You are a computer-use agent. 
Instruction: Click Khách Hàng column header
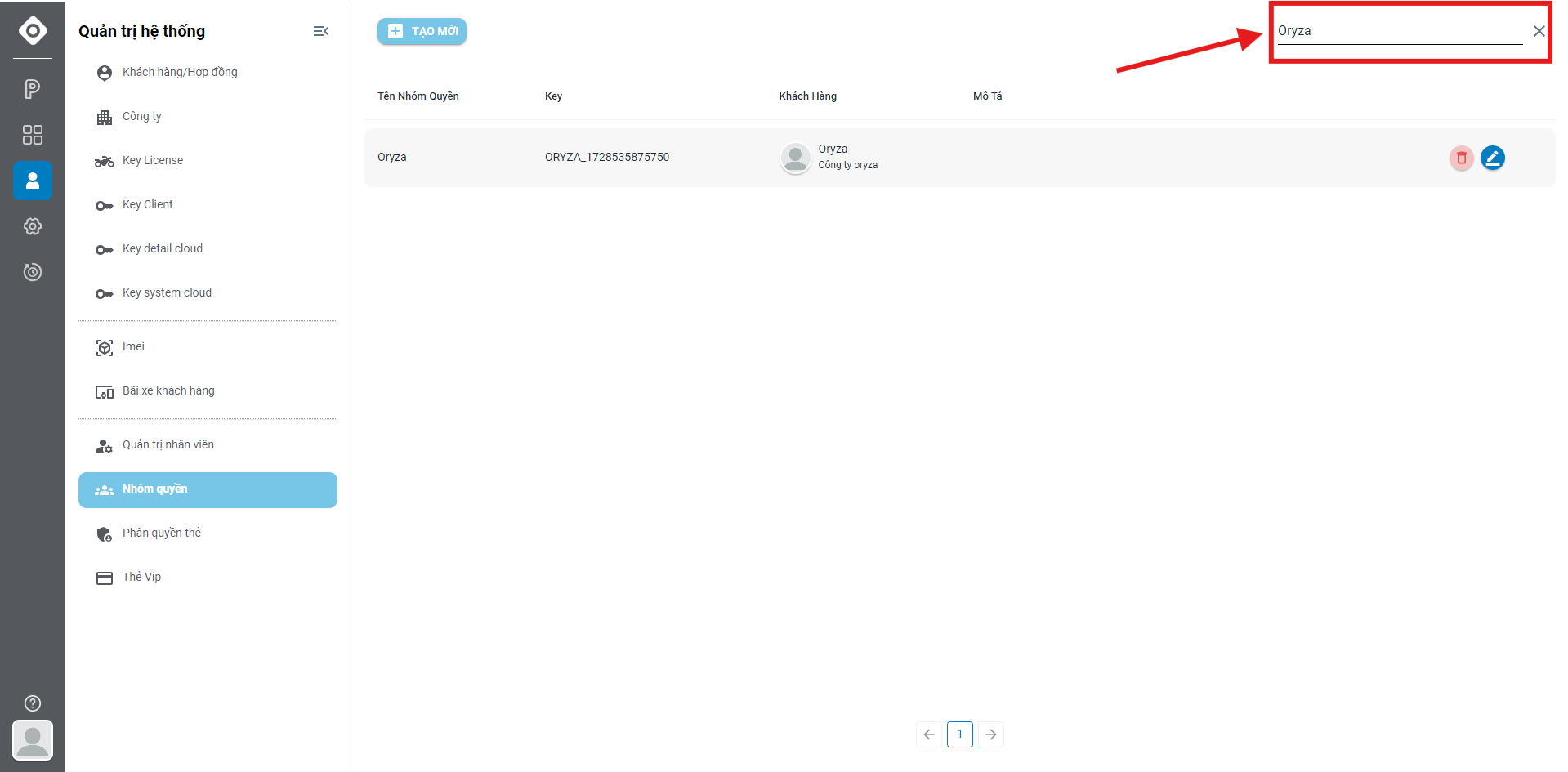pos(807,96)
